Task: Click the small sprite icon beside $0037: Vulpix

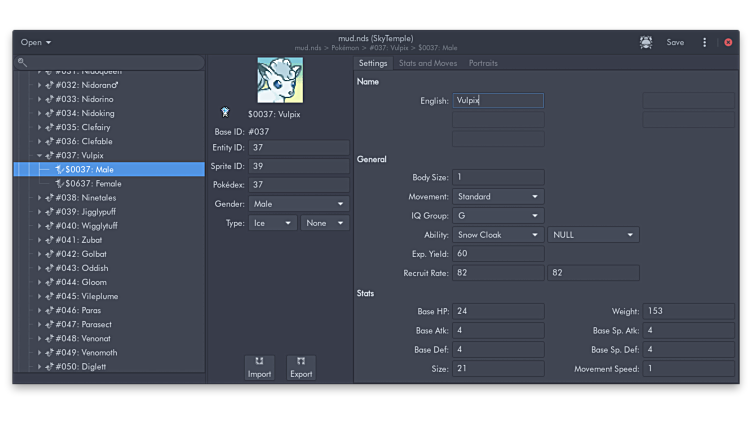Action: (x=225, y=113)
